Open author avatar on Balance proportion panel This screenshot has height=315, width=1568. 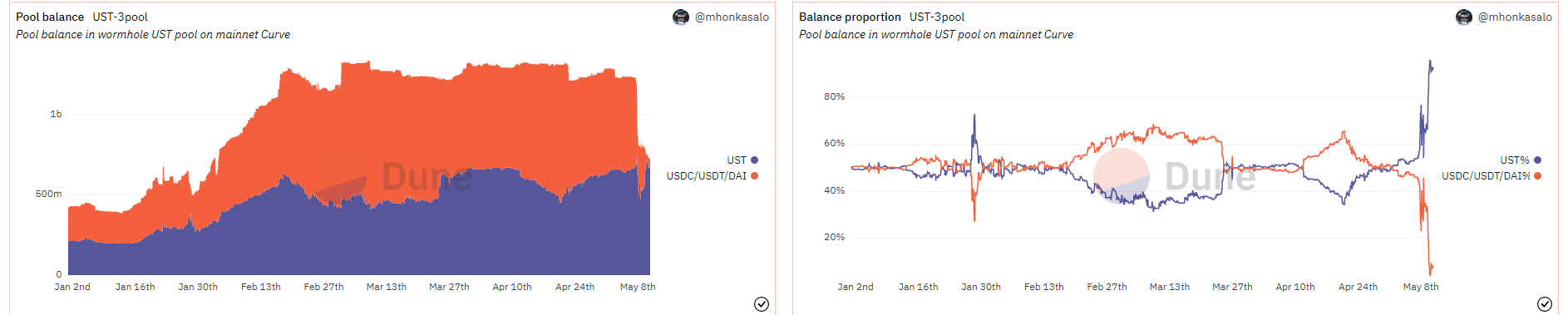tap(1464, 17)
